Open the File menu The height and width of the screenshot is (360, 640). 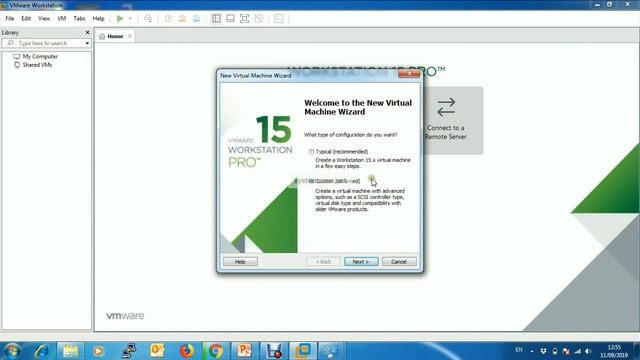(10, 18)
